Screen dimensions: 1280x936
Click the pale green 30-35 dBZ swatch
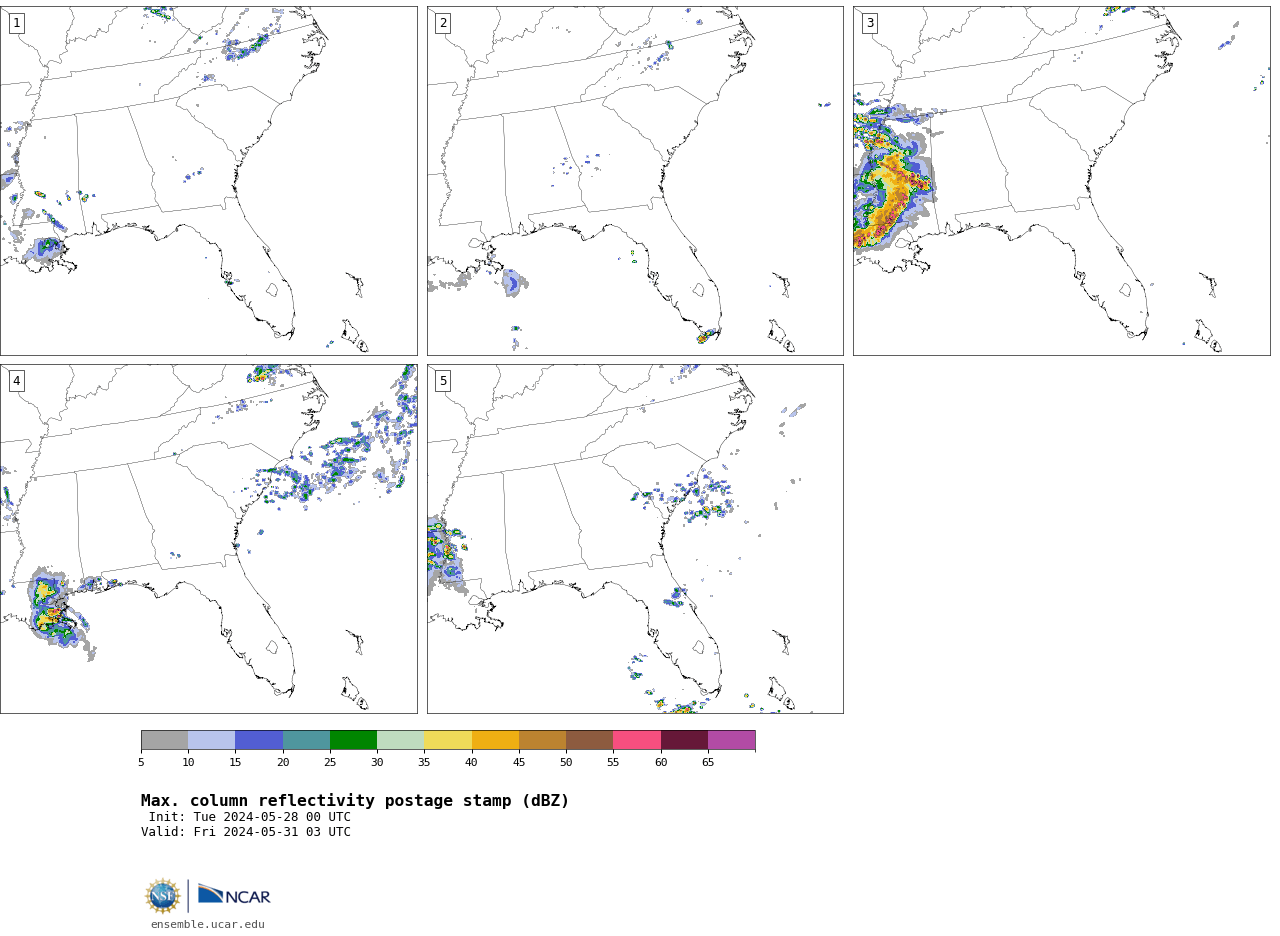coord(401,740)
